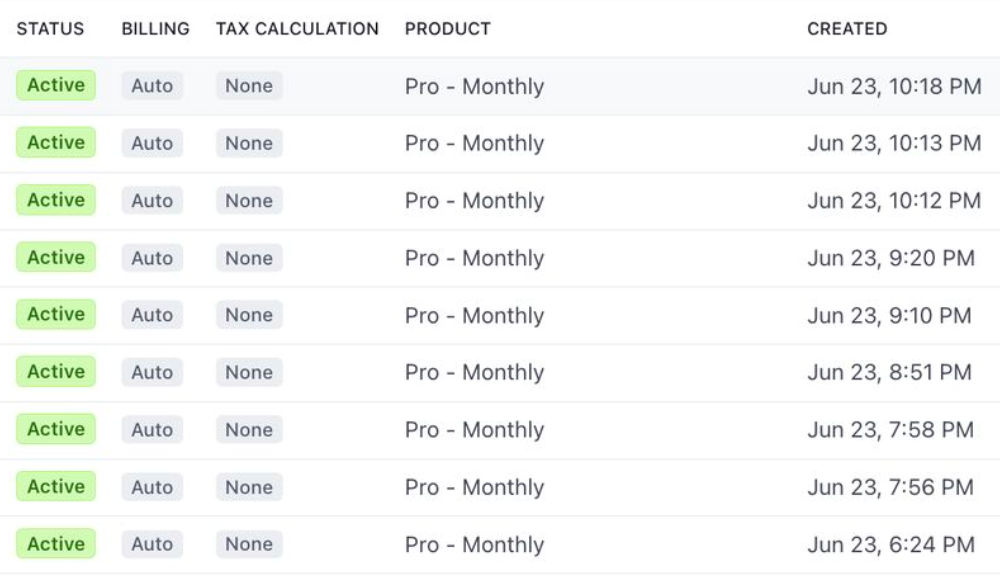Sort by the BILLING column header

pos(155,29)
